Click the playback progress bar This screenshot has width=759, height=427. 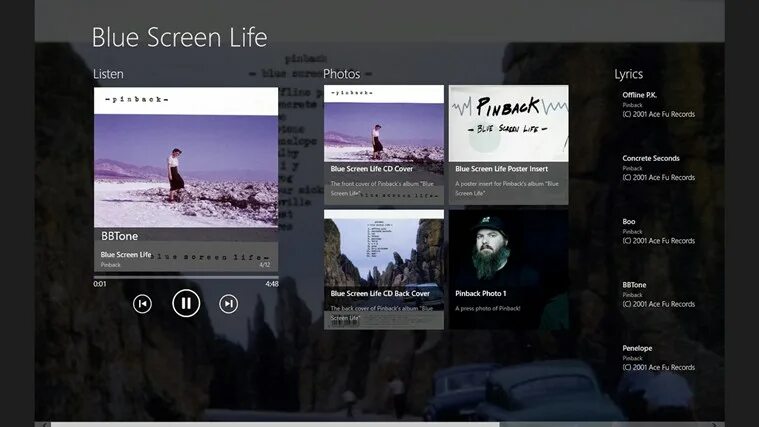[x=186, y=277]
